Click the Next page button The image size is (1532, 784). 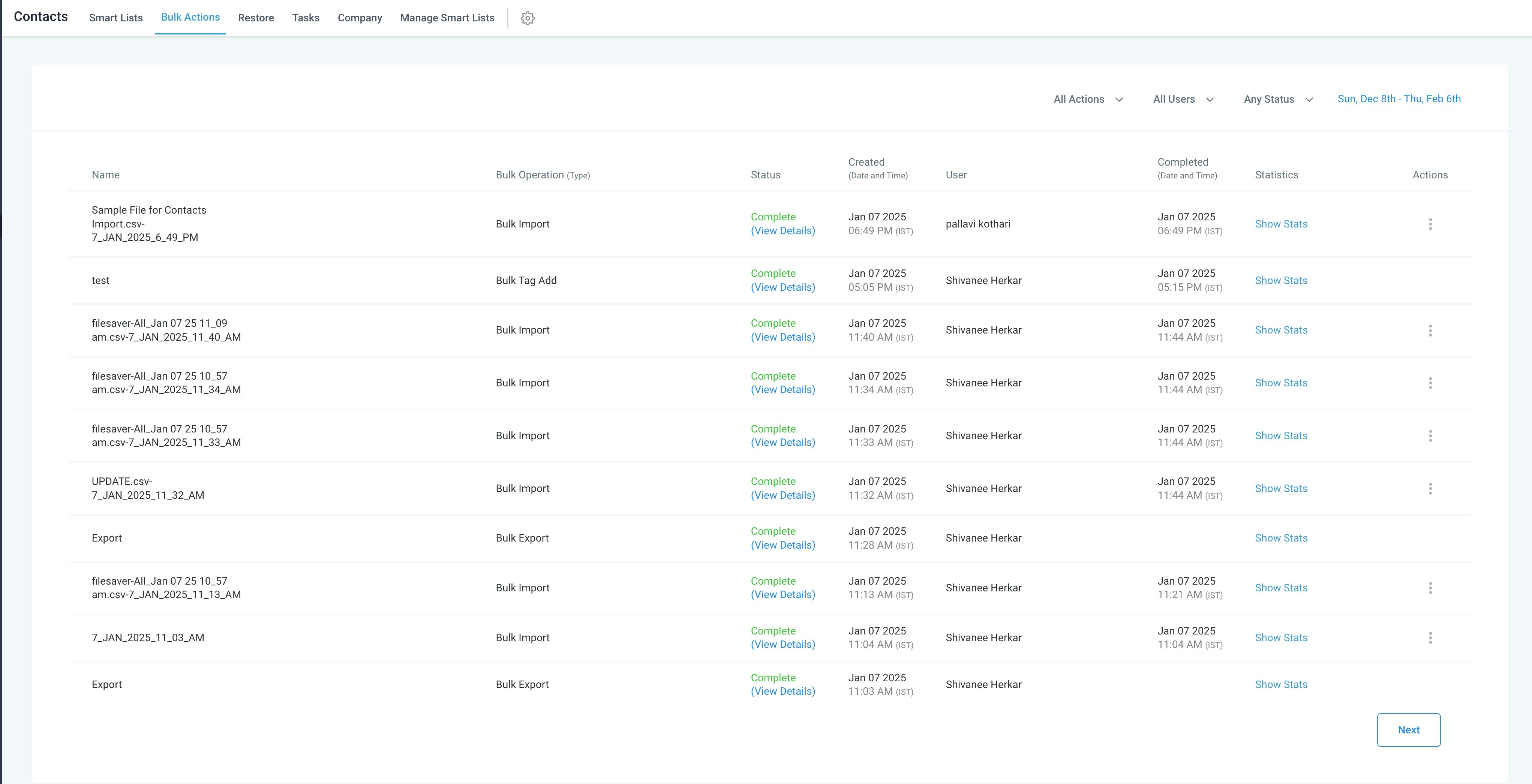[x=1408, y=729]
